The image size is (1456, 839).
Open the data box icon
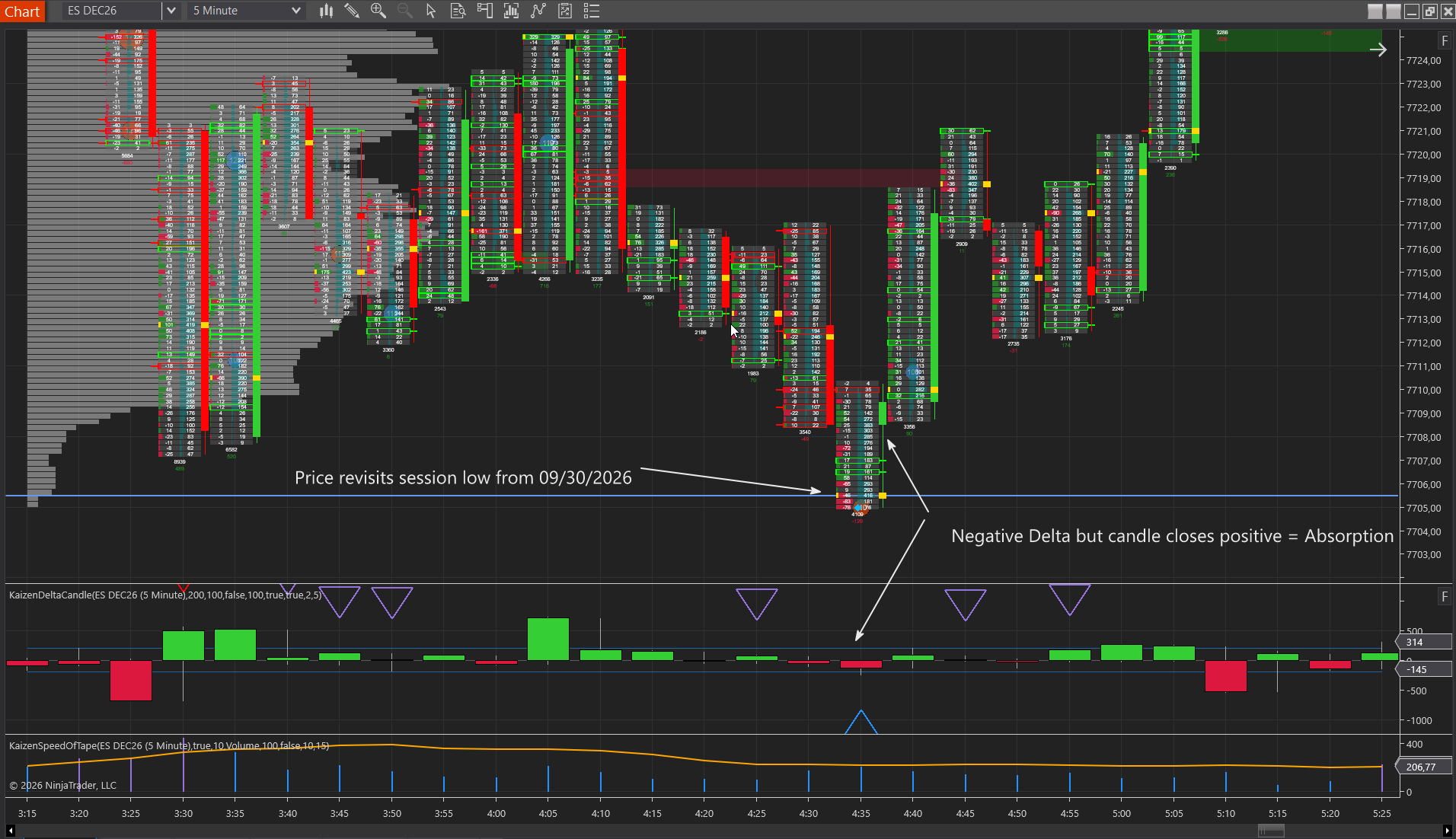point(458,11)
